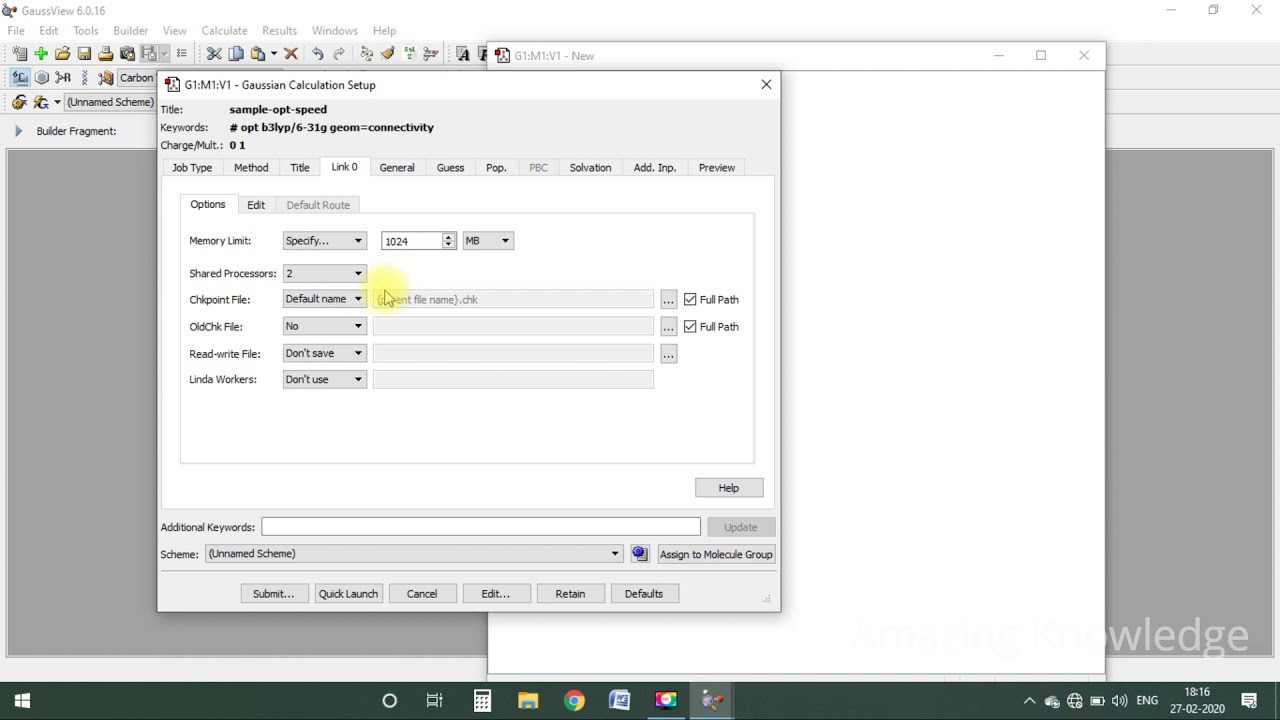The height and width of the screenshot is (720, 1280).
Task: Click the Additional Keywords input field
Action: (x=481, y=527)
